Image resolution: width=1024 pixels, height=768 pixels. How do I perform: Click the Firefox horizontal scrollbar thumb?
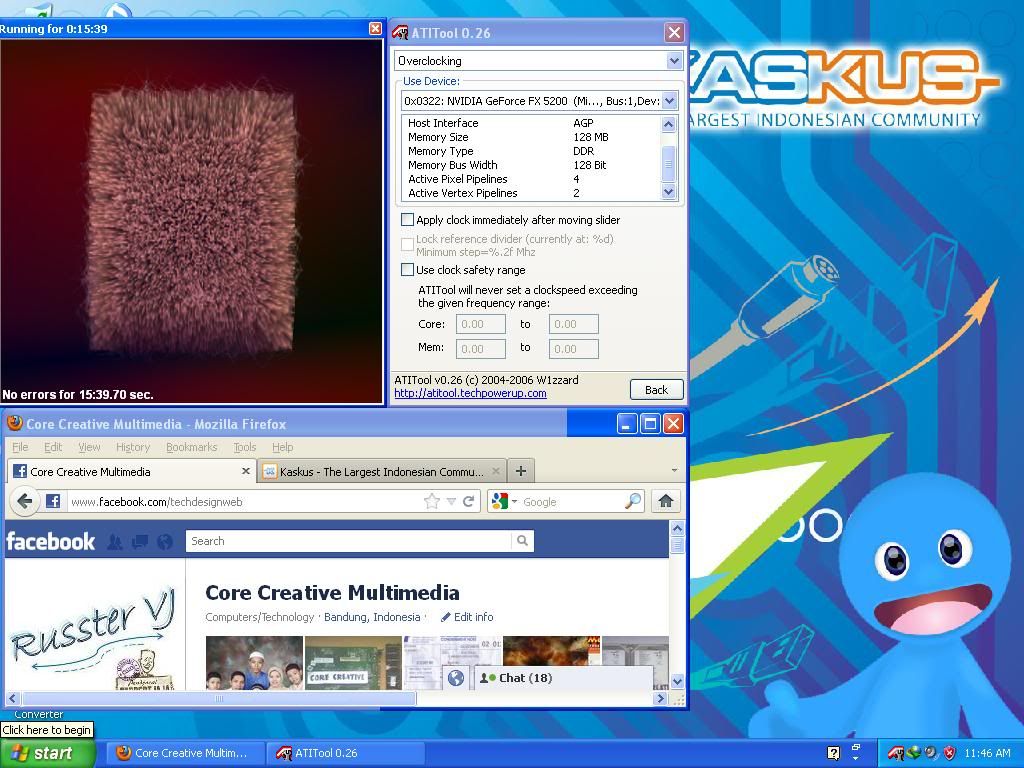tap(219, 698)
